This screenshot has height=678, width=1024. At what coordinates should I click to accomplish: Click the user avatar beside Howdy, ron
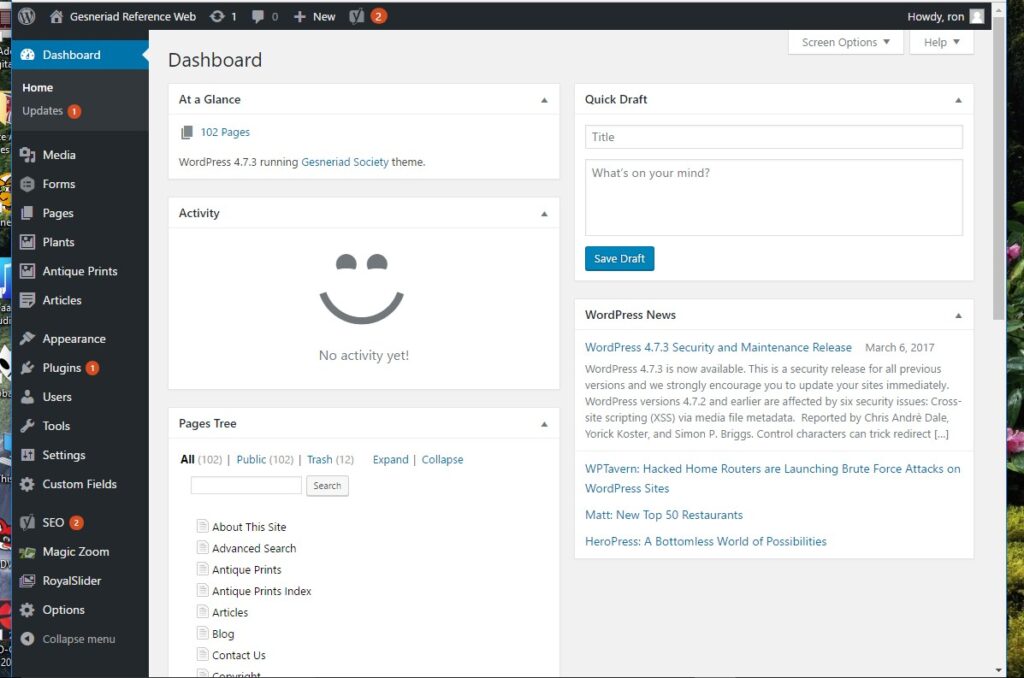pos(977,16)
